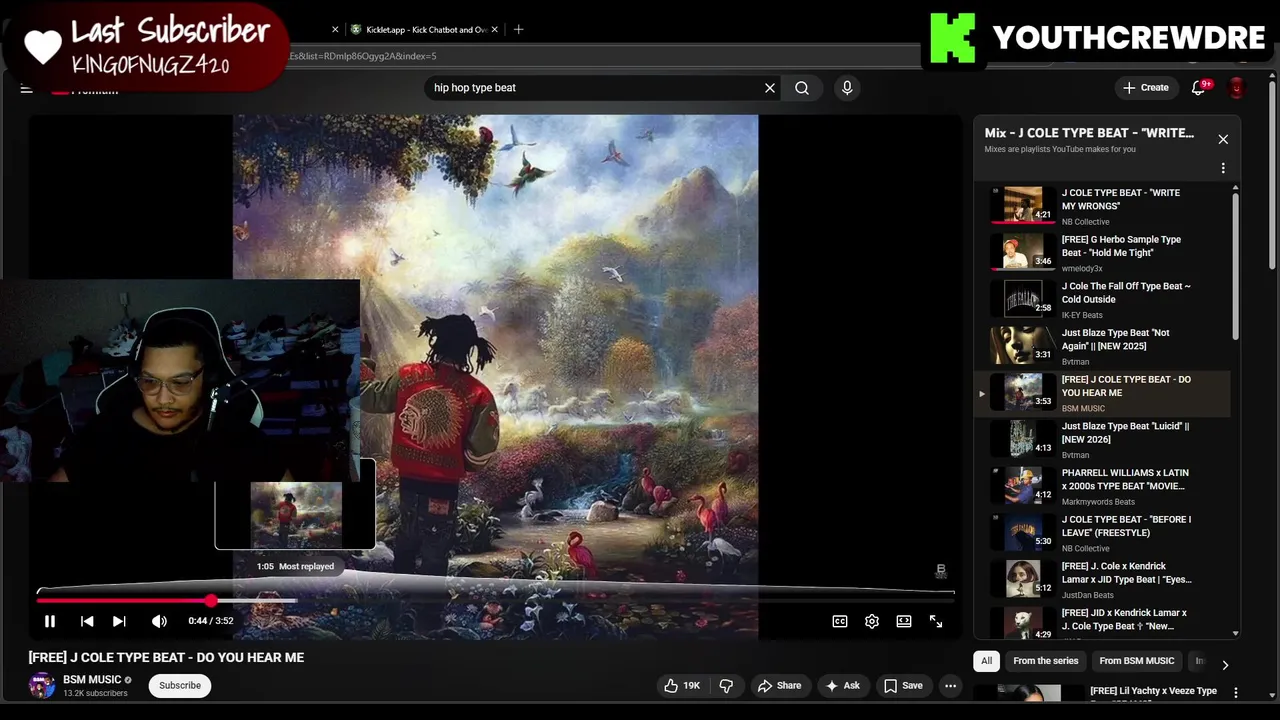
Task: Close the Mix playlist panel
Action: coord(1223,139)
